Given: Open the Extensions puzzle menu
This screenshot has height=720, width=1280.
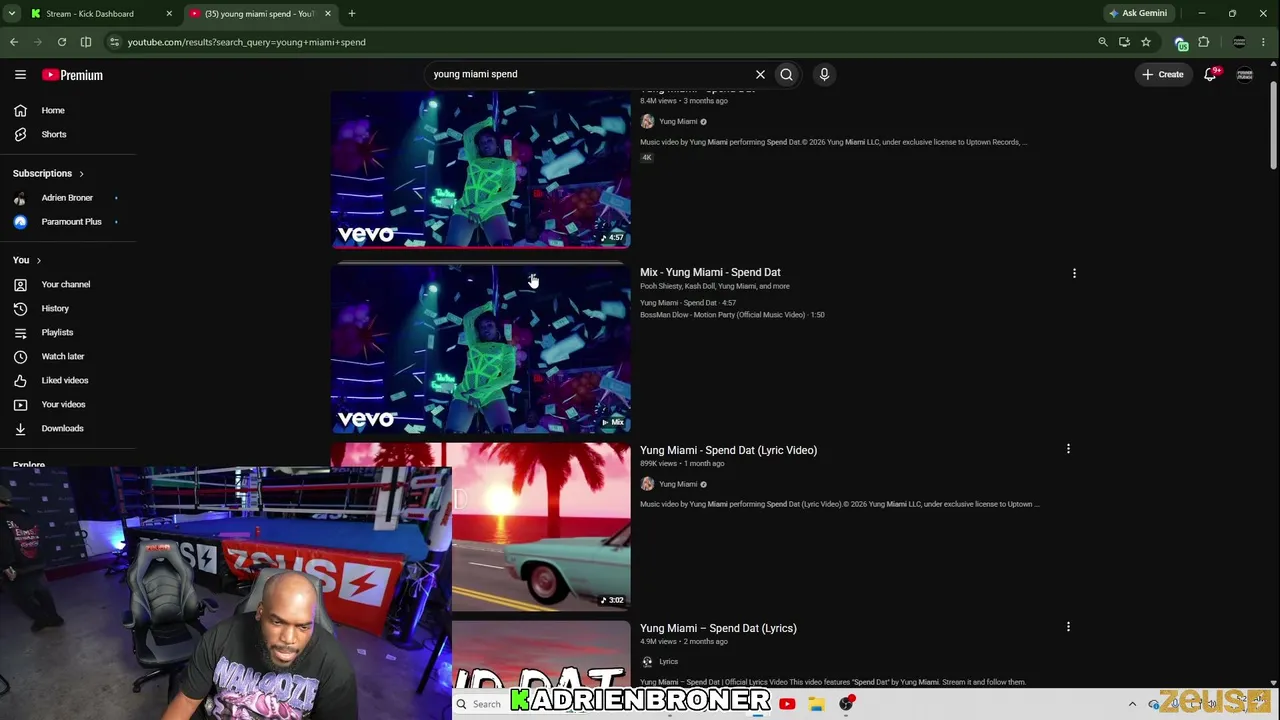Looking at the screenshot, I should coord(1204,42).
